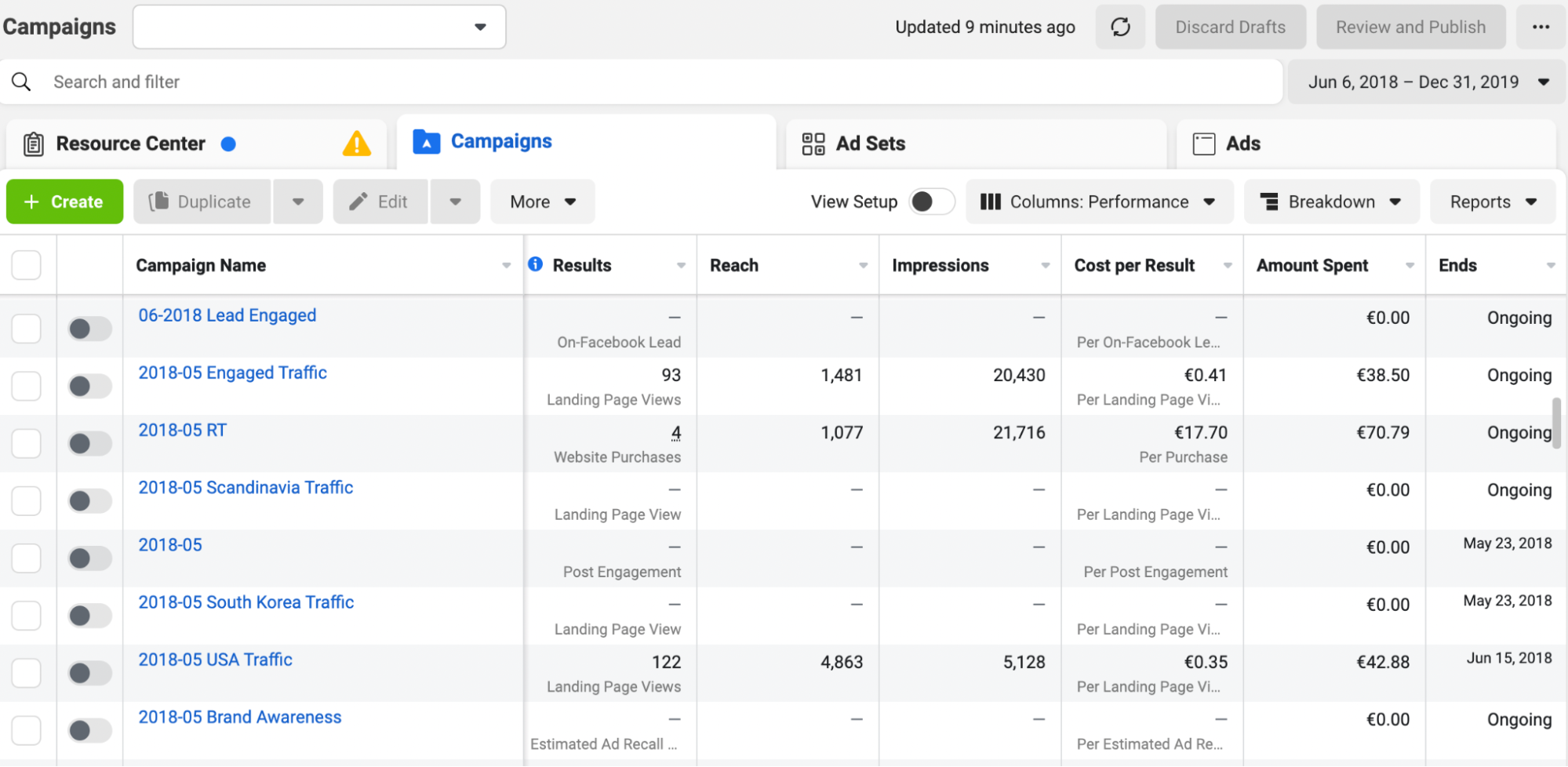Click the Results column info icon
This screenshot has height=767, width=1568.
point(536,264)
